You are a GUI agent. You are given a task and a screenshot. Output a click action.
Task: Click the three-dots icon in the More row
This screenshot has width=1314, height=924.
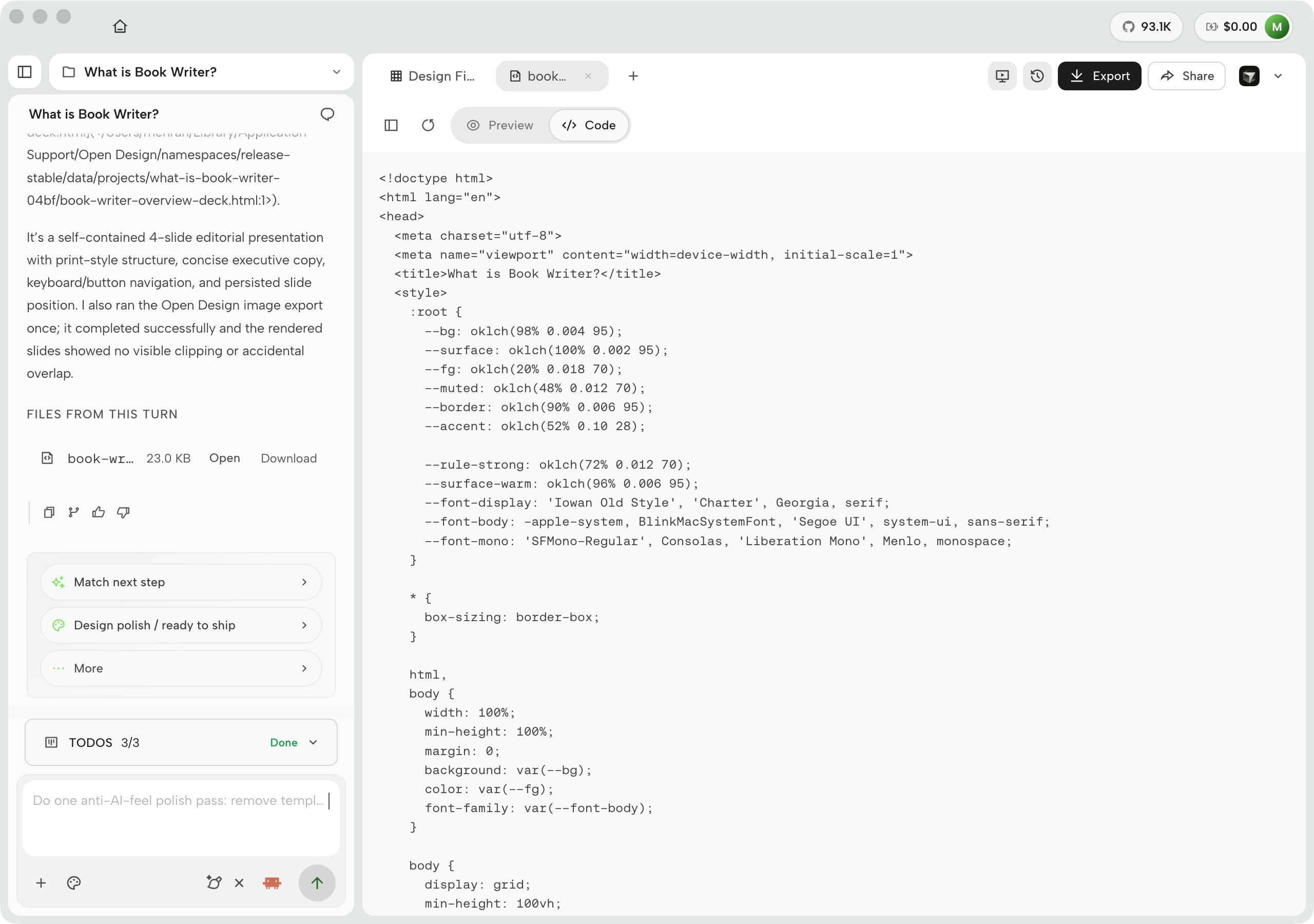[59, 668]
